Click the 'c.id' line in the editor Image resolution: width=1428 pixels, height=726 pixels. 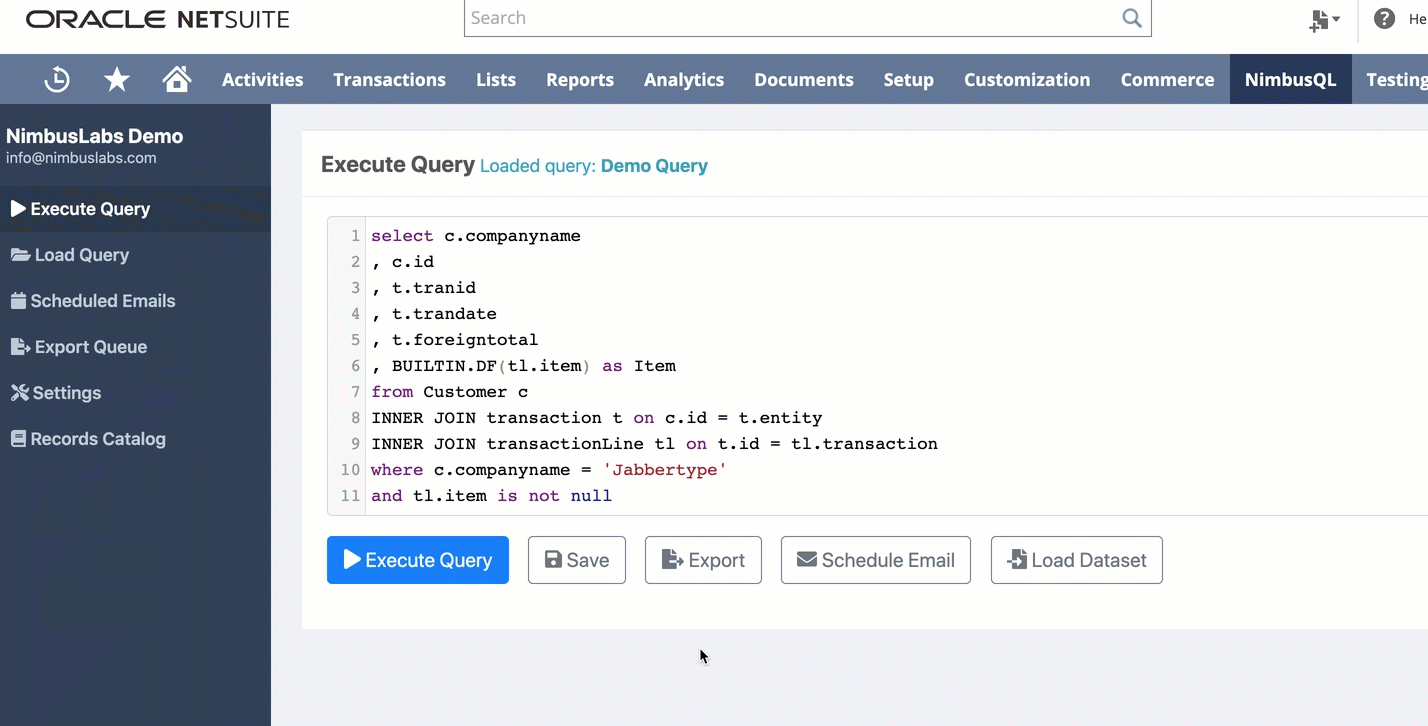[403, 262]
